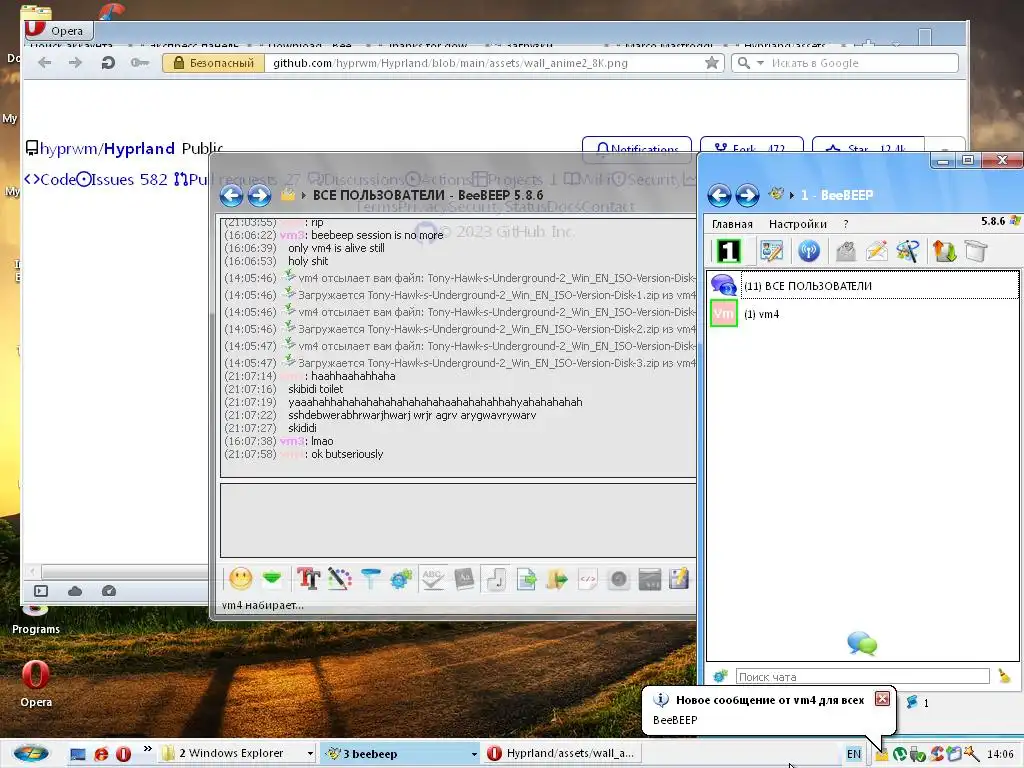Open the text color pencil palette icon
This screenshot has width=1024, height=768.
pos(340,579)
